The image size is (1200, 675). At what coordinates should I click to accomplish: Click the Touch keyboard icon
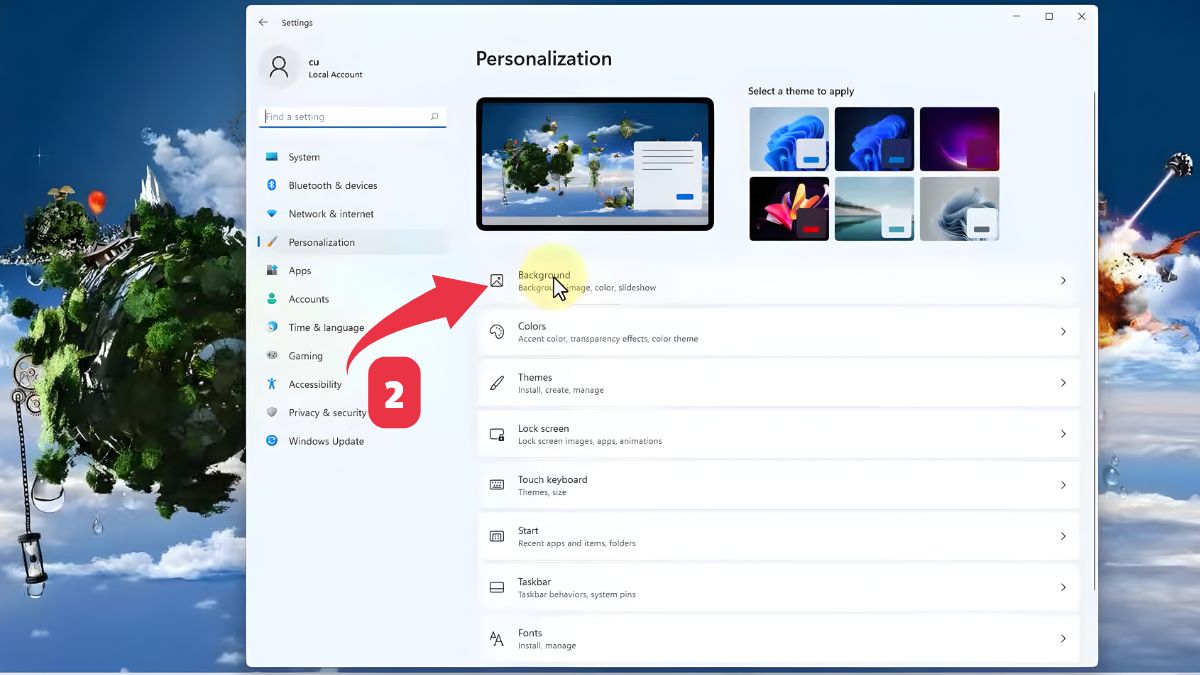(497, 485)
